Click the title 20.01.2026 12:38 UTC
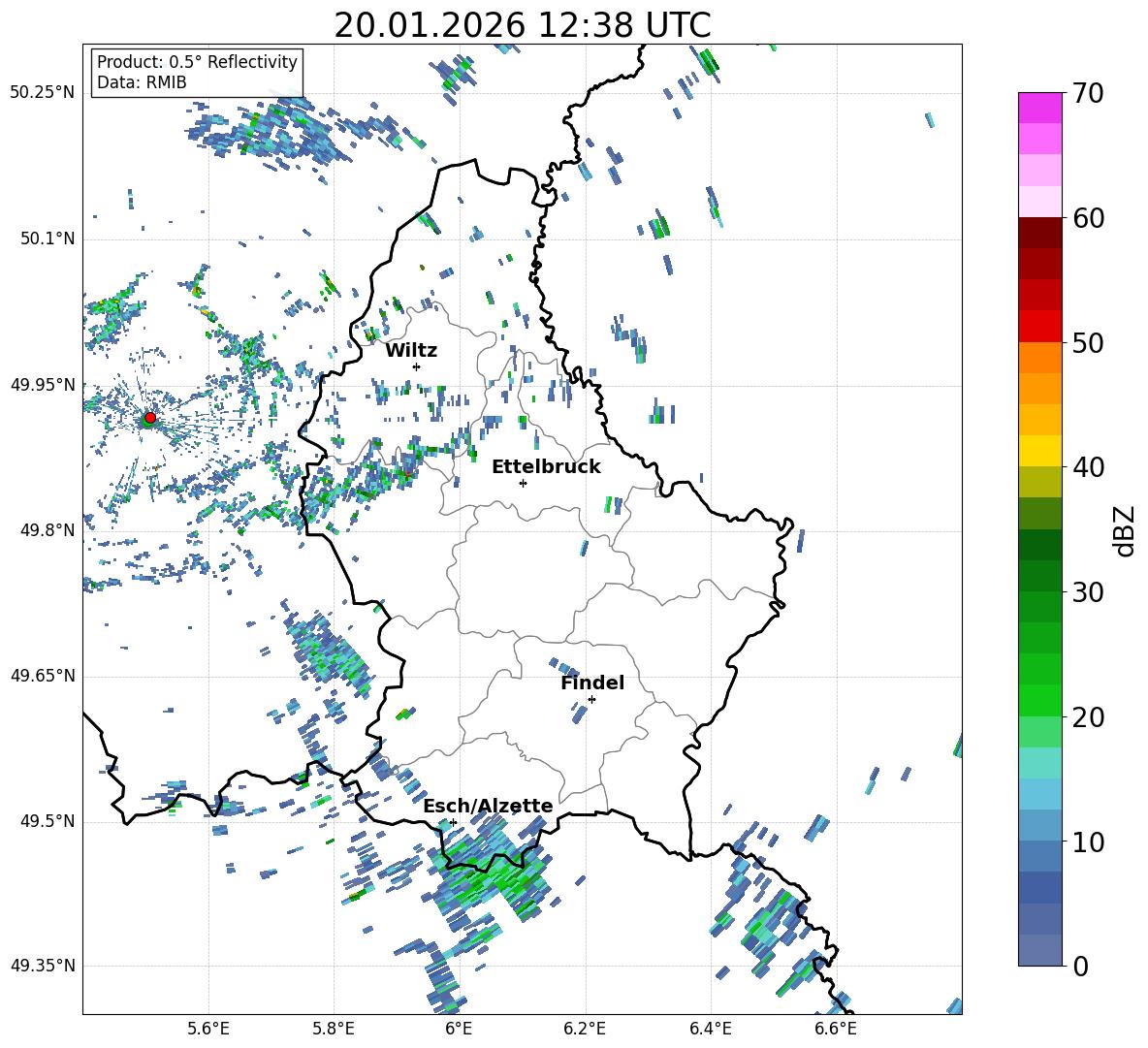The height and width of the screenshot is (1048, 1148). [522, 25]
